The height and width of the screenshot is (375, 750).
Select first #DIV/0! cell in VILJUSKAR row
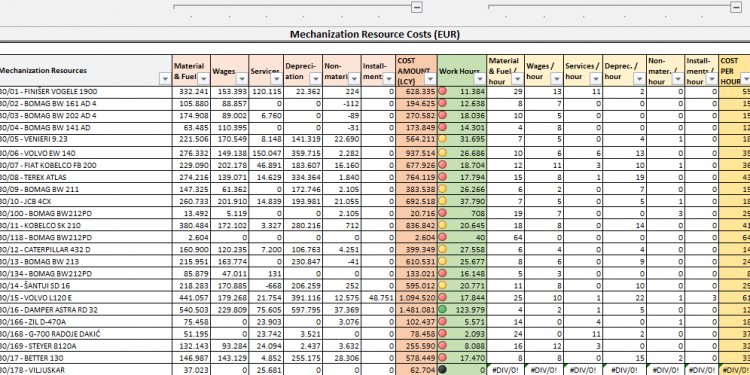pos(506,370)
